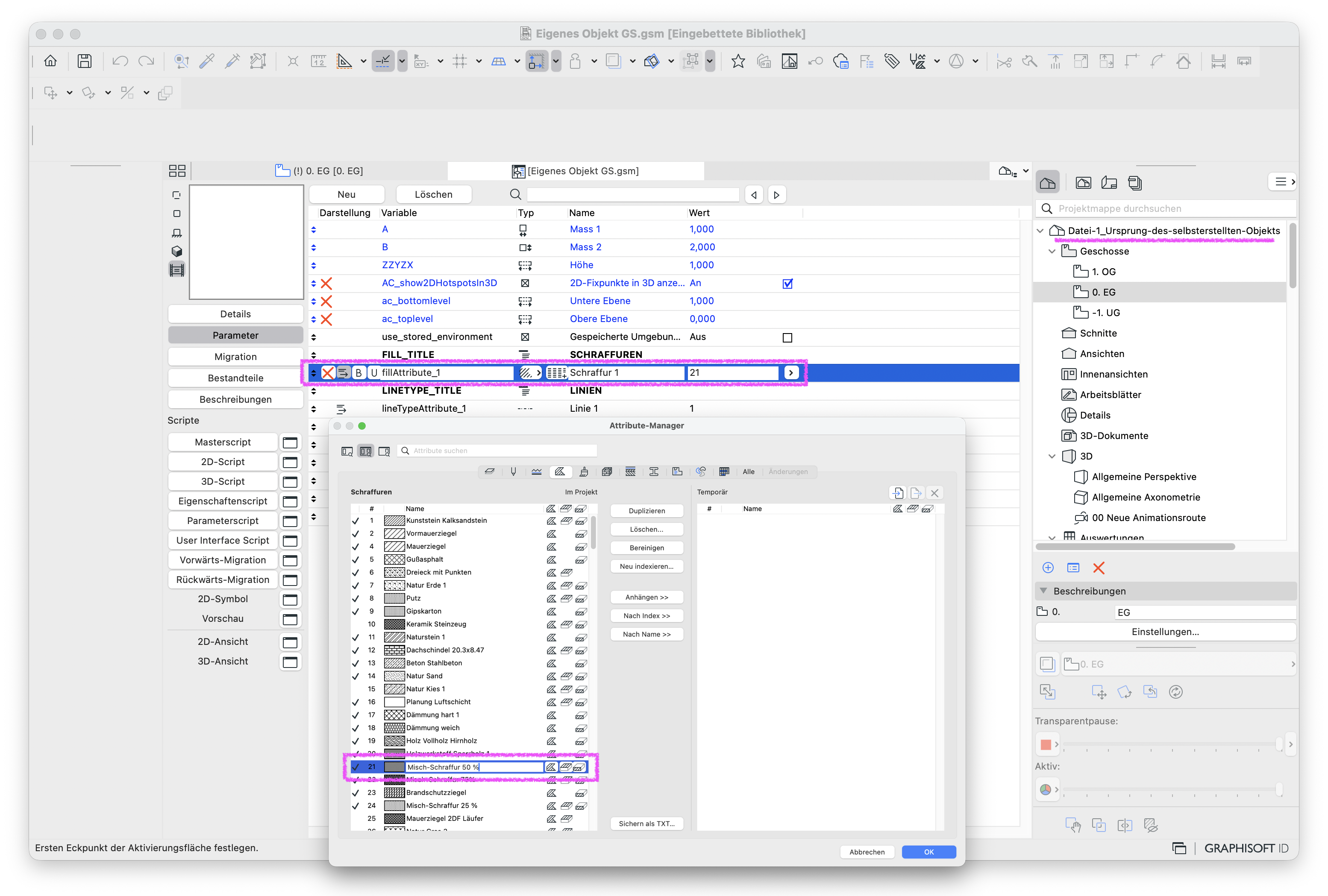The height and width of the screenshot is (896, 1328).
Task: Open the Surfaces paintbrush tab
Action: [x=583, y=471]
